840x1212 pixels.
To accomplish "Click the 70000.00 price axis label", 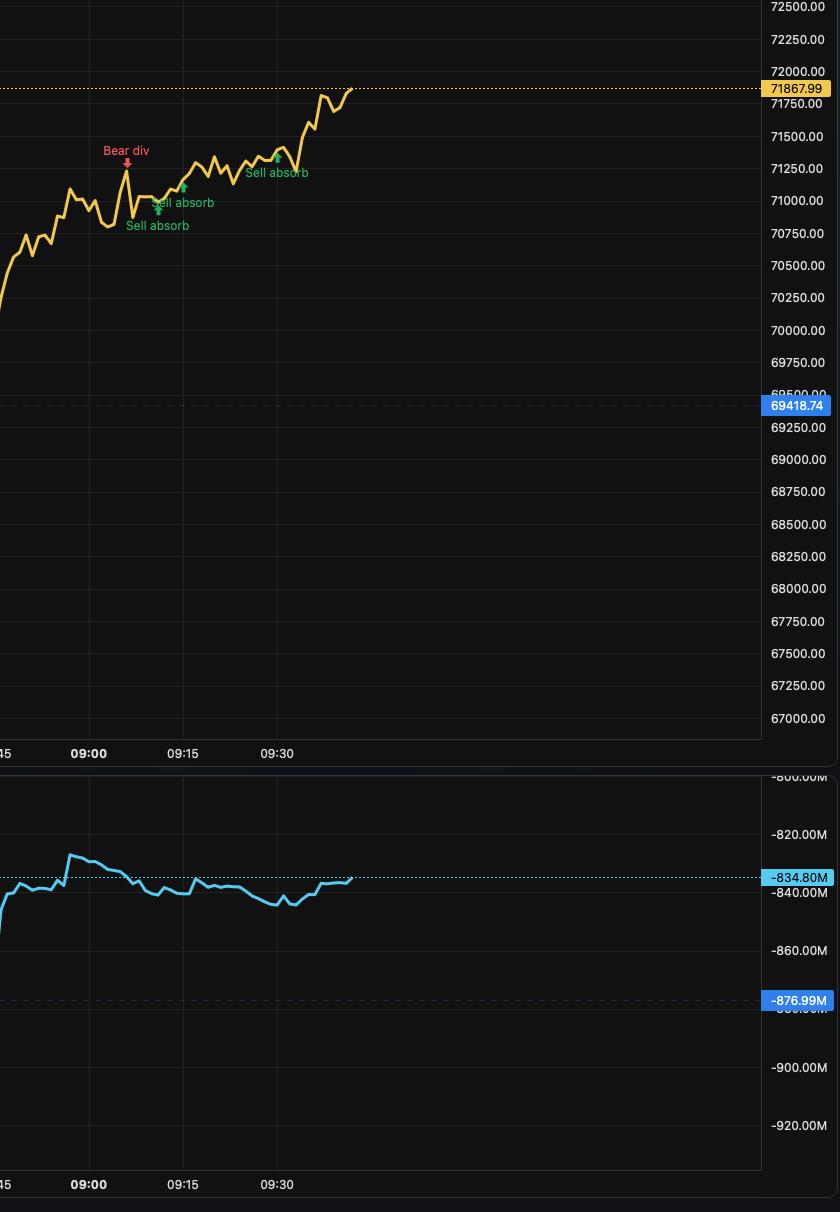I will [798, 330].
